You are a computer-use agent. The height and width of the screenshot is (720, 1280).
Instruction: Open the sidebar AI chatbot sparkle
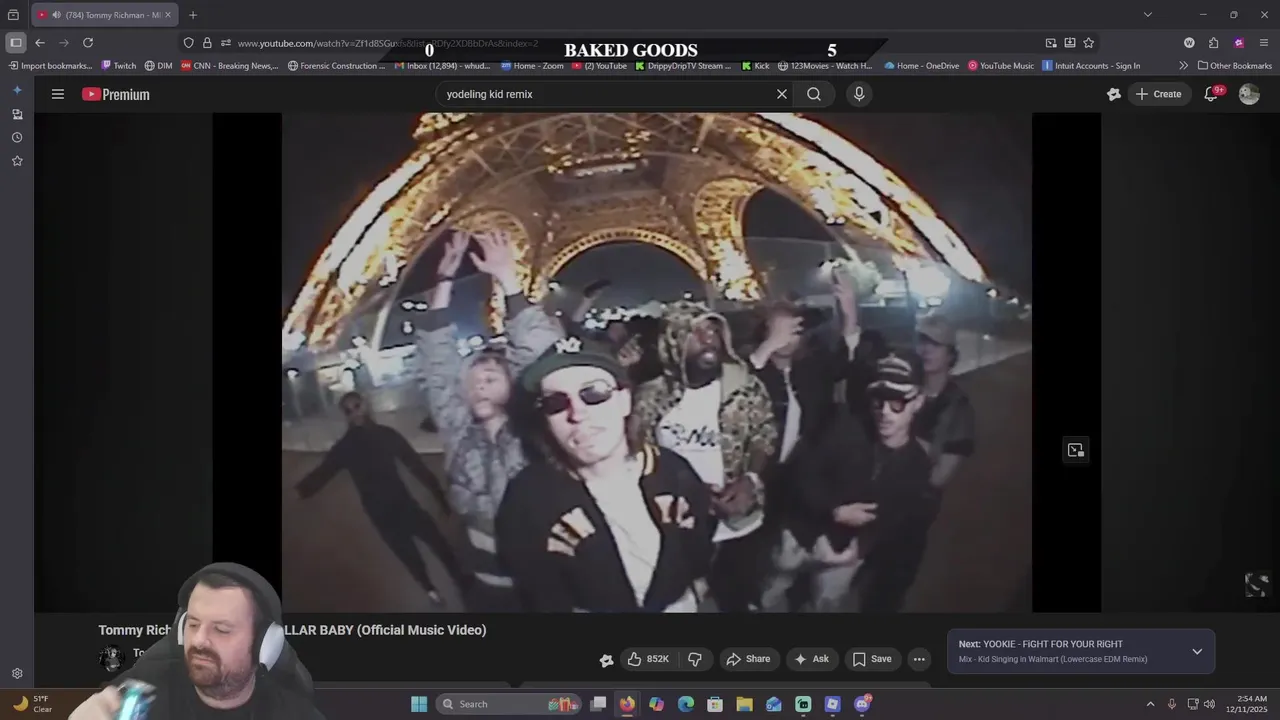pyautogui.click(x=17, y=90)
